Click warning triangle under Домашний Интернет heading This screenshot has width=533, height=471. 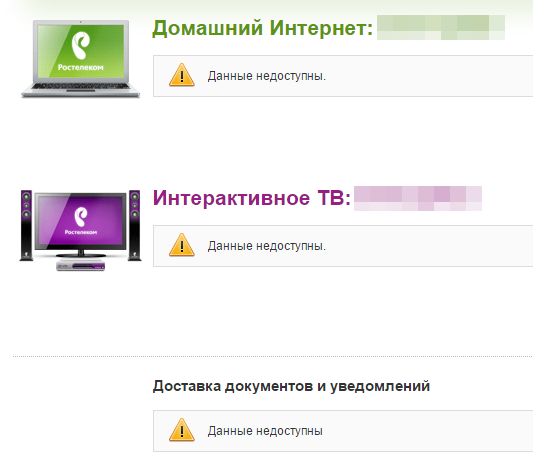182,75
